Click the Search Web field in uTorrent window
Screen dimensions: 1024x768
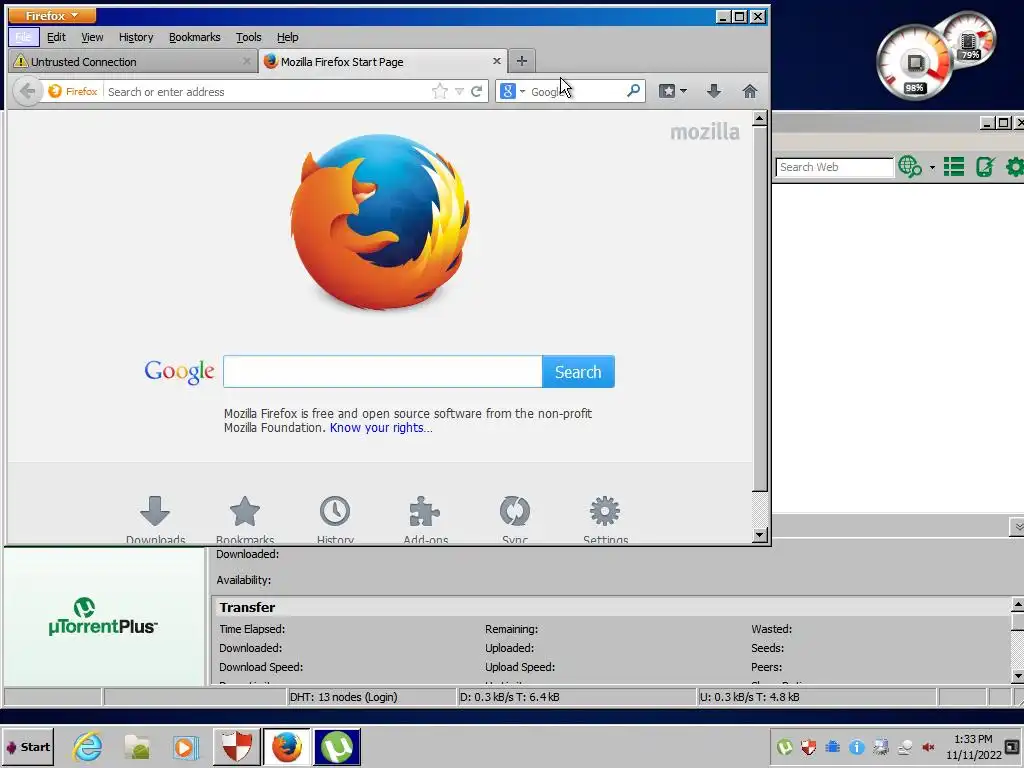[834, 167]
